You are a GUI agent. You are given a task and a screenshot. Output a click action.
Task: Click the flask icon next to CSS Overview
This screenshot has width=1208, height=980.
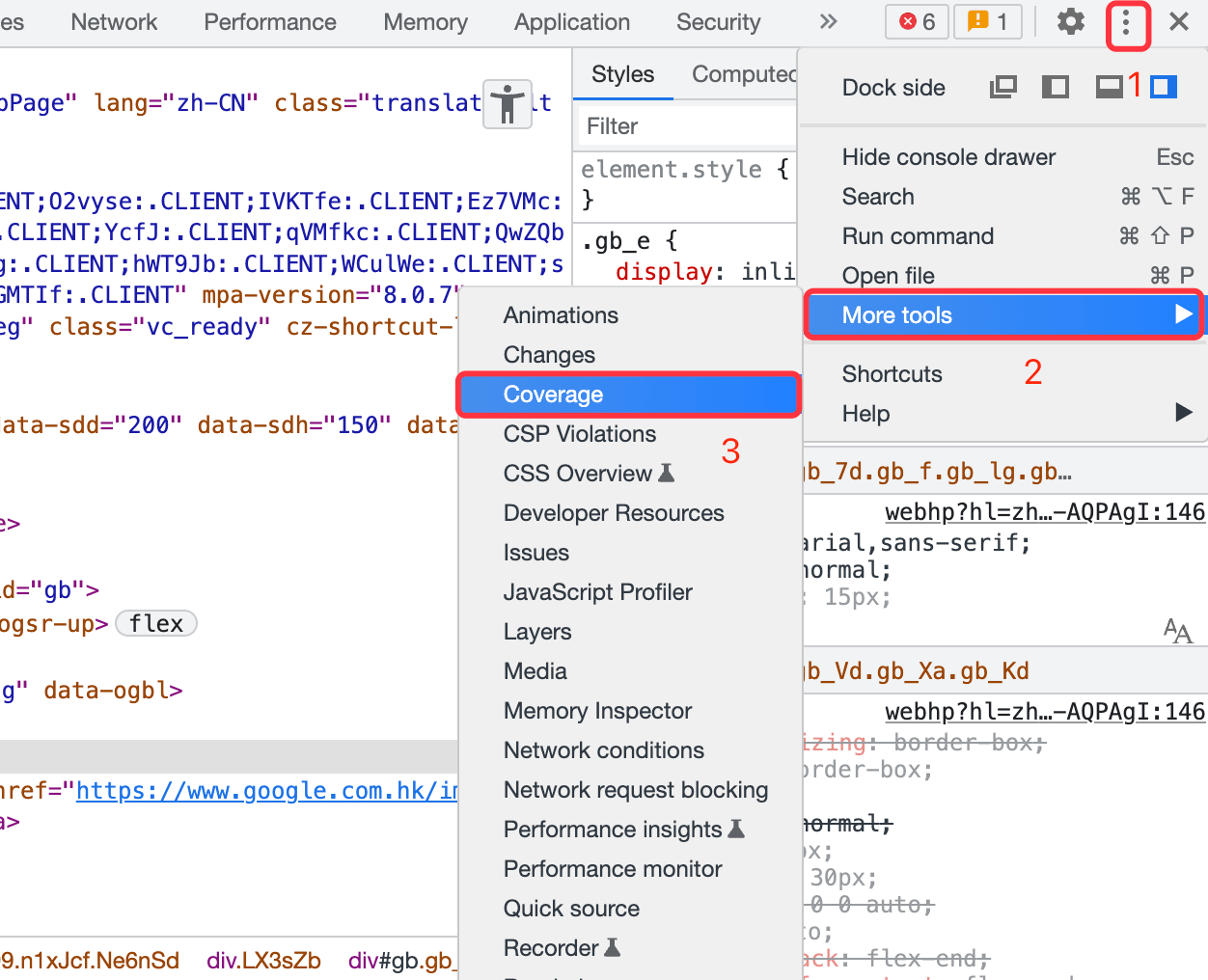(x=666, y=473)
